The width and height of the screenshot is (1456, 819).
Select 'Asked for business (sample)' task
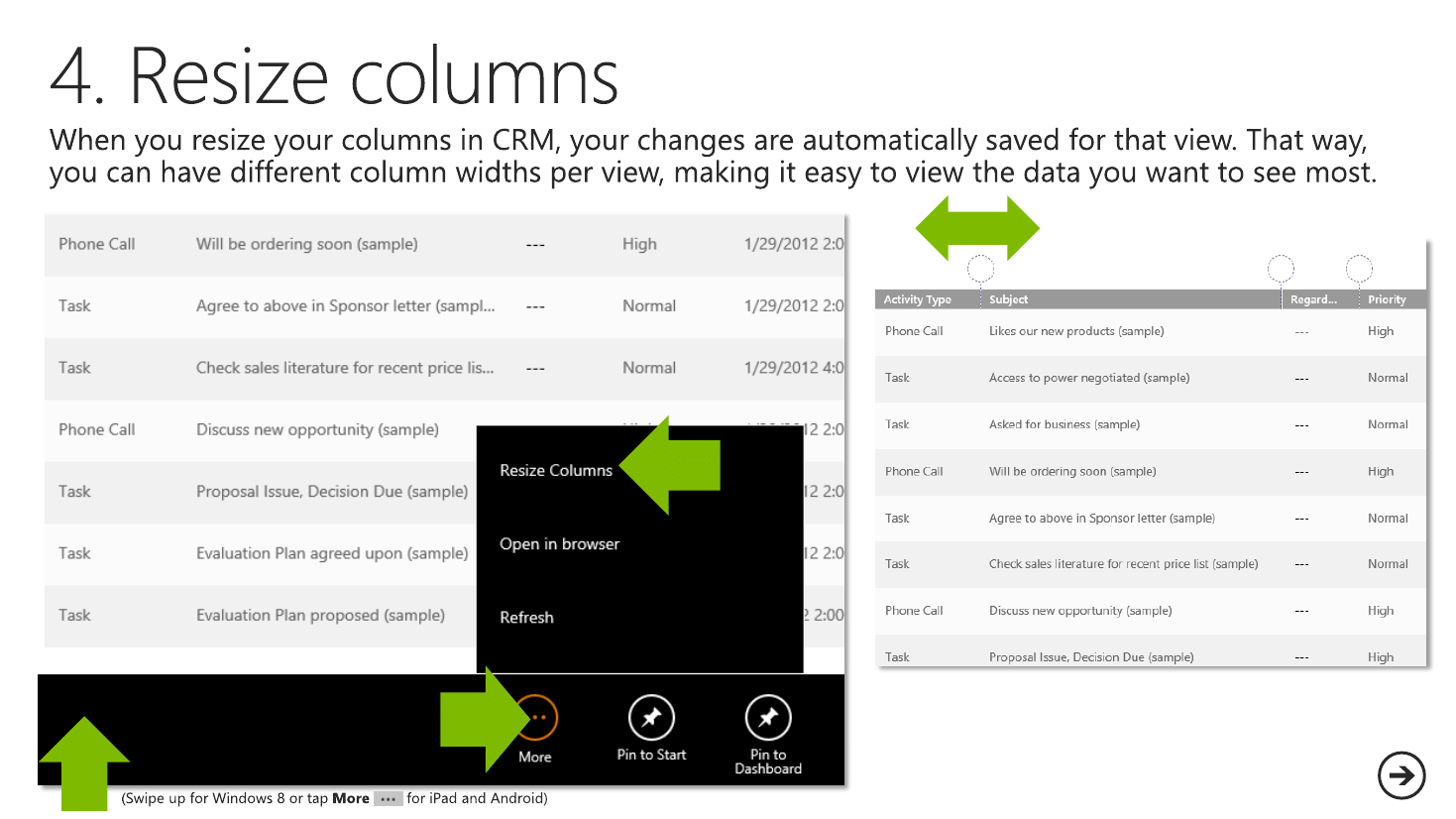click(x=1064, y=424)
